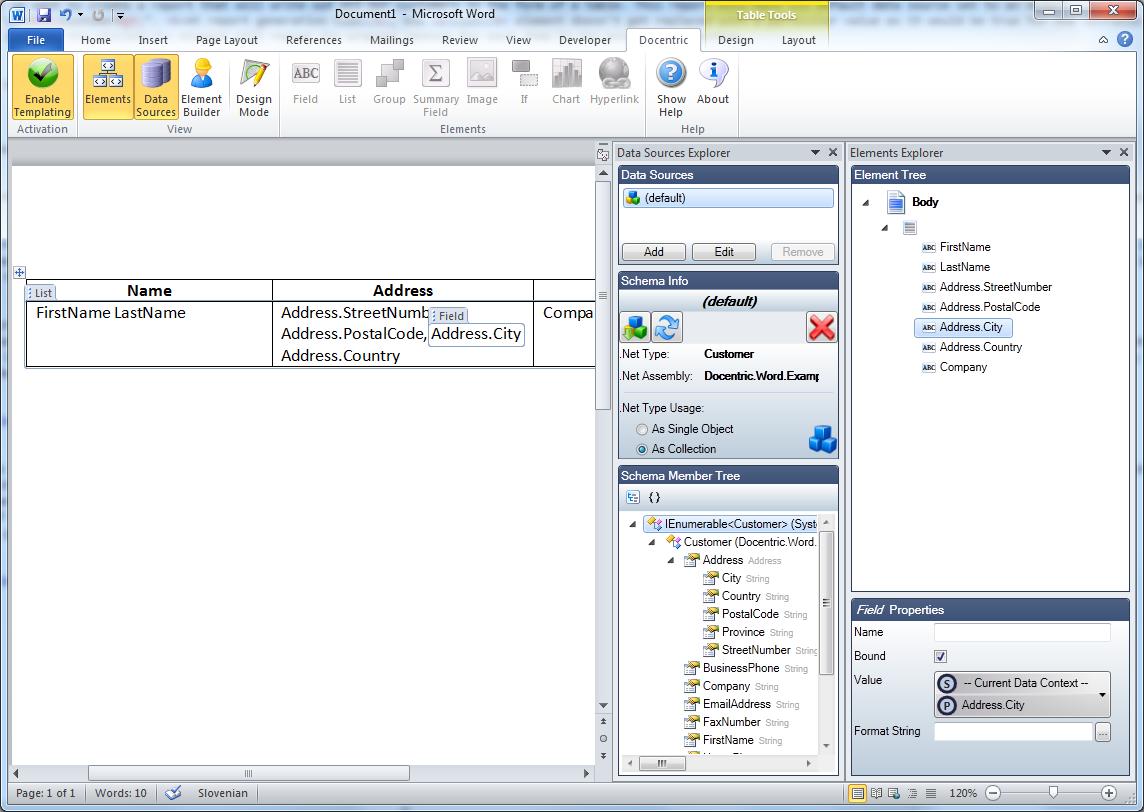Click the curly braces icon in Schema Member Tree

click(654, 498)
